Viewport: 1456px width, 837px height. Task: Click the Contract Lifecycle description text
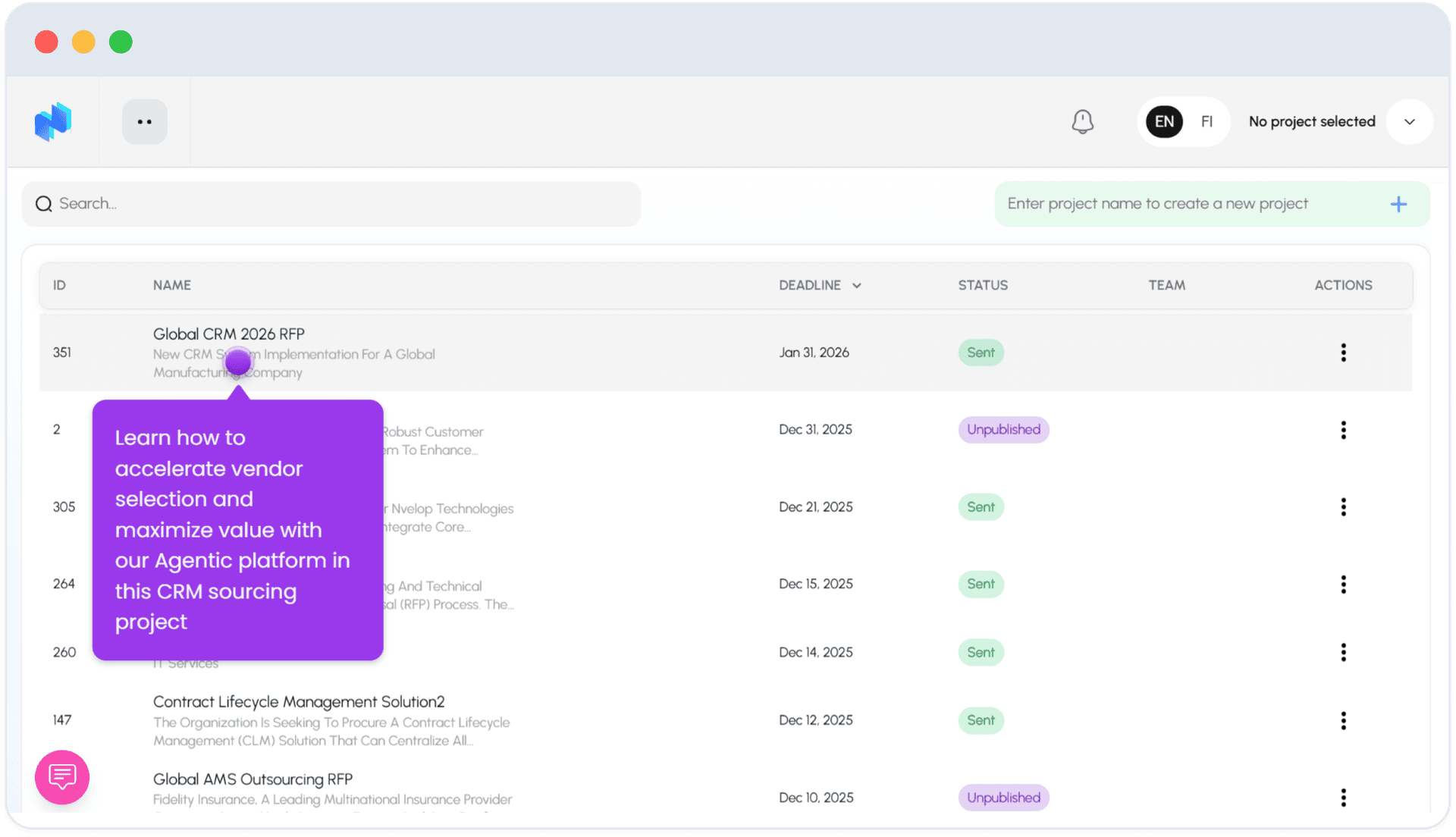331,732
